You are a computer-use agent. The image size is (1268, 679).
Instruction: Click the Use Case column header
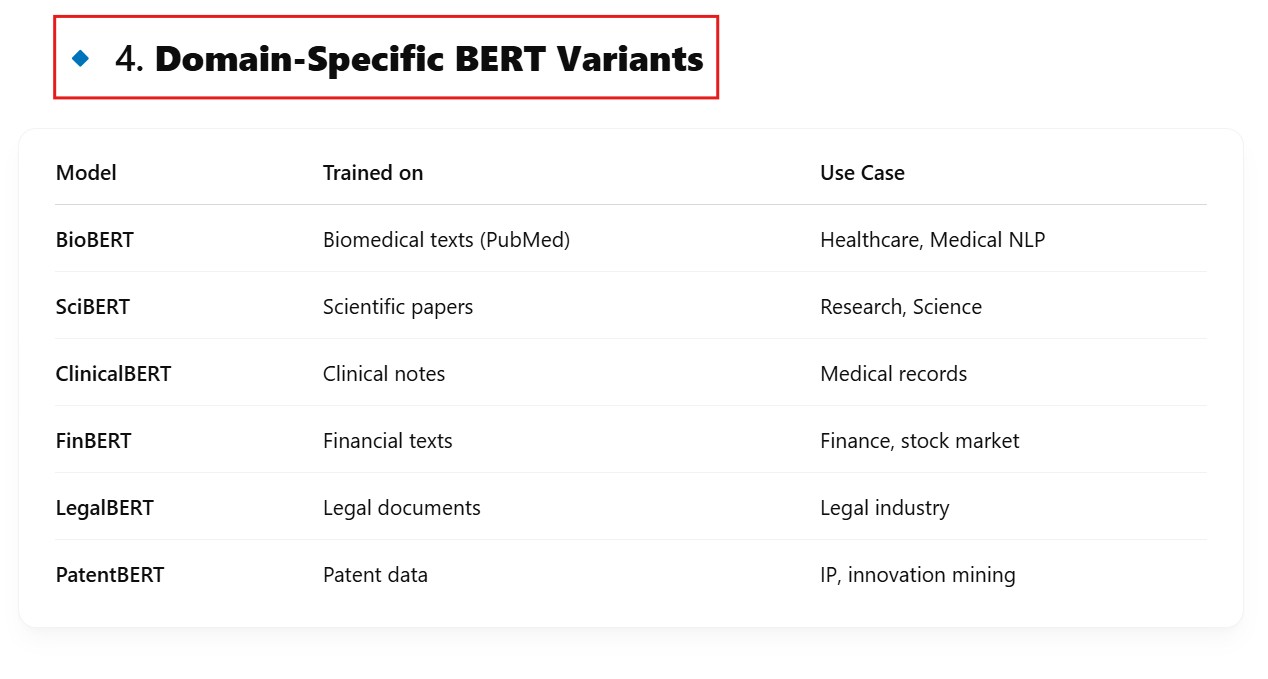point(862,173)
